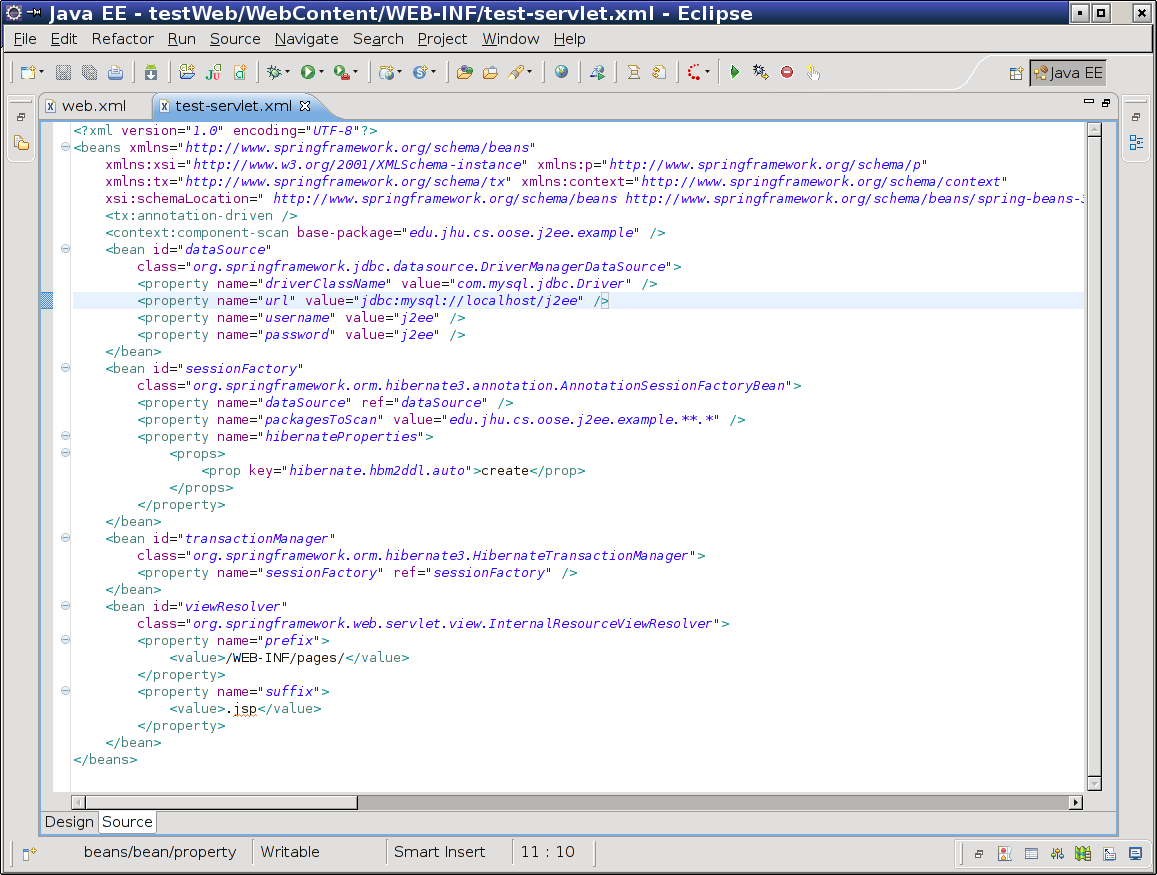This screenshot has width=1157, height=875.
Task: Collapse the beans root element fold
Action: point(65,147)
